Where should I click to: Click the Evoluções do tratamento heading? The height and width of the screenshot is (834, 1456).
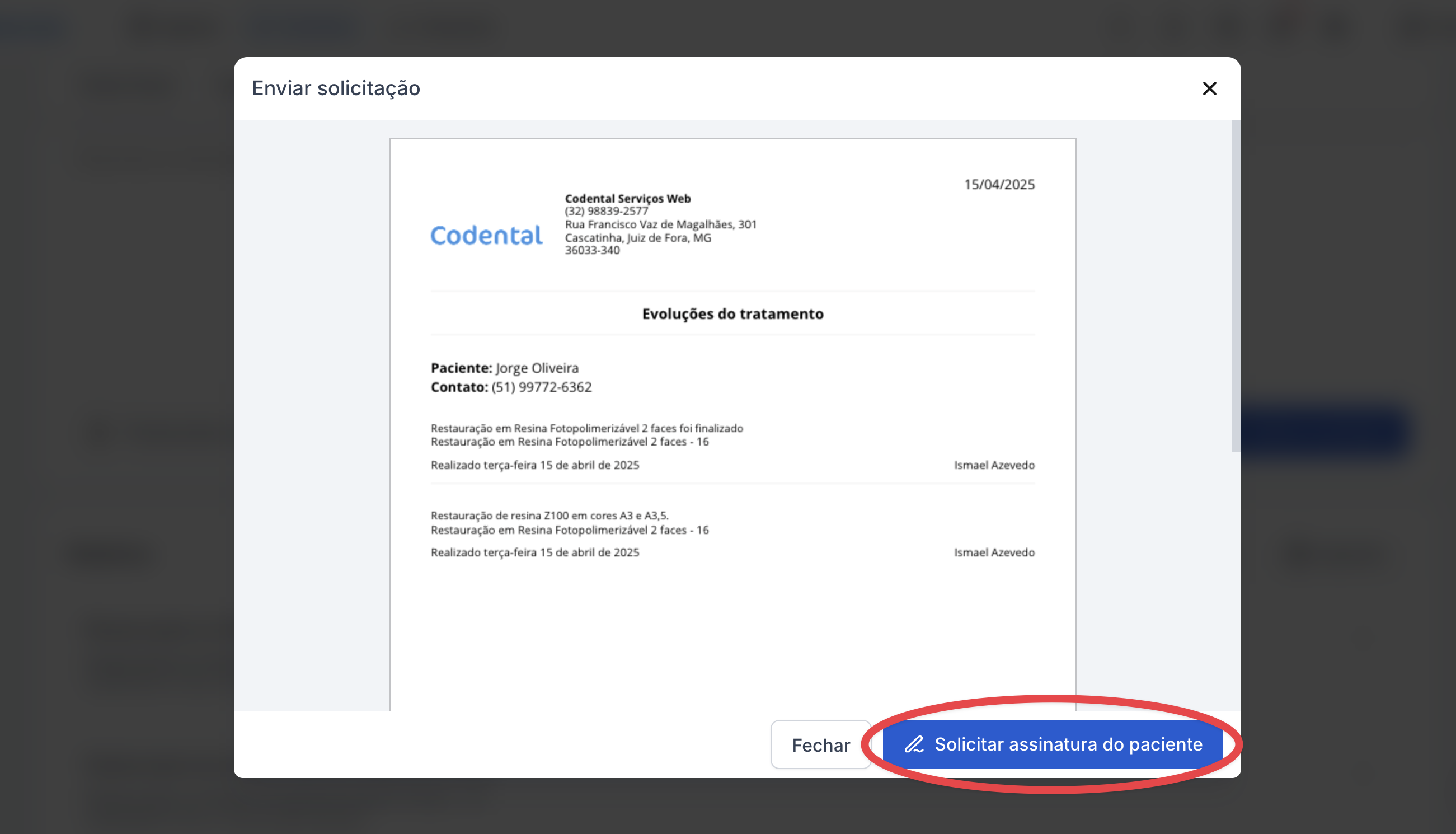pos(732,314)
